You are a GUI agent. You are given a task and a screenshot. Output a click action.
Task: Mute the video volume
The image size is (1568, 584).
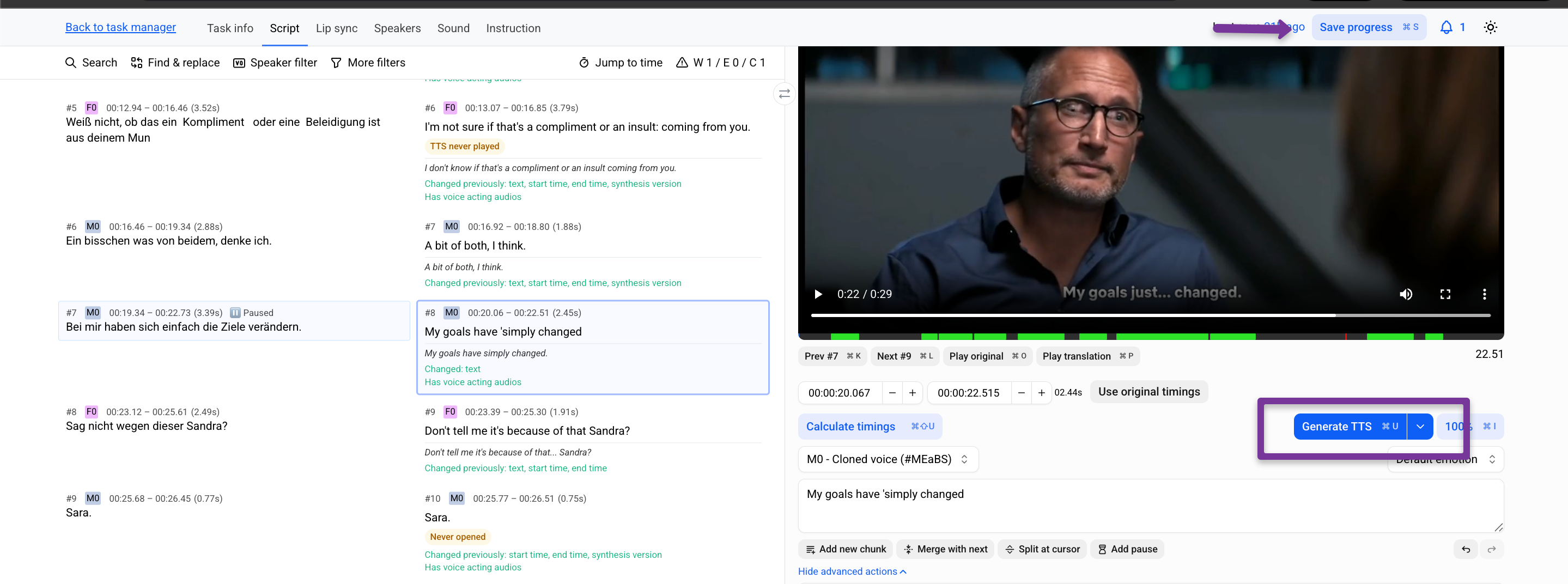point(1406,294)
